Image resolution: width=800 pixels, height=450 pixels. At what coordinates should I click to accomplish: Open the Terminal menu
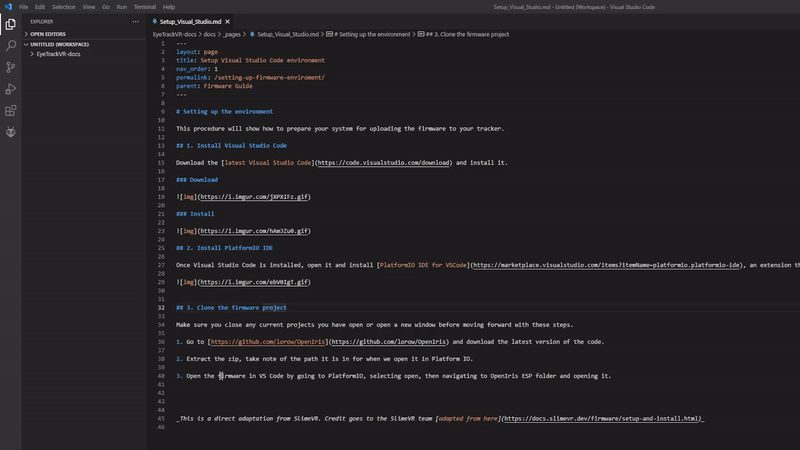145,7
